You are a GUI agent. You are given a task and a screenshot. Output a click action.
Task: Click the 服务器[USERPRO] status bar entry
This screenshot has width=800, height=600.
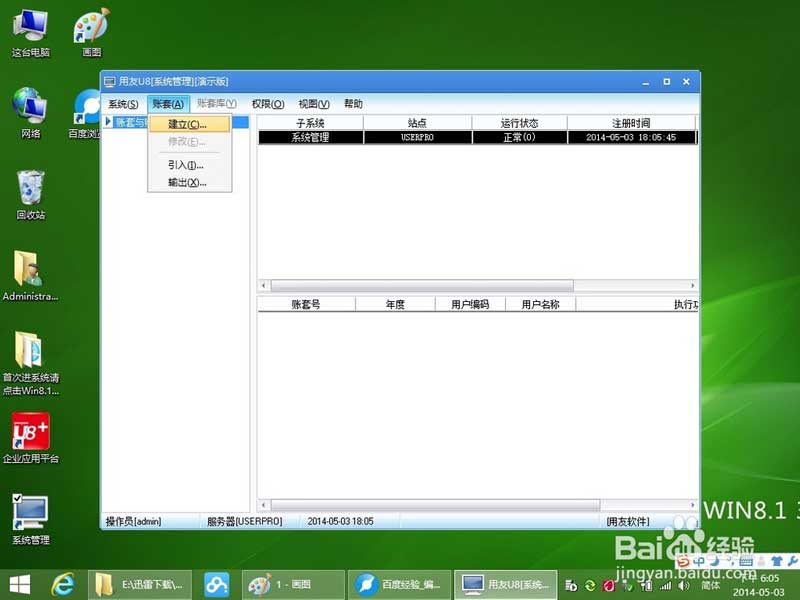pos(244,521)
